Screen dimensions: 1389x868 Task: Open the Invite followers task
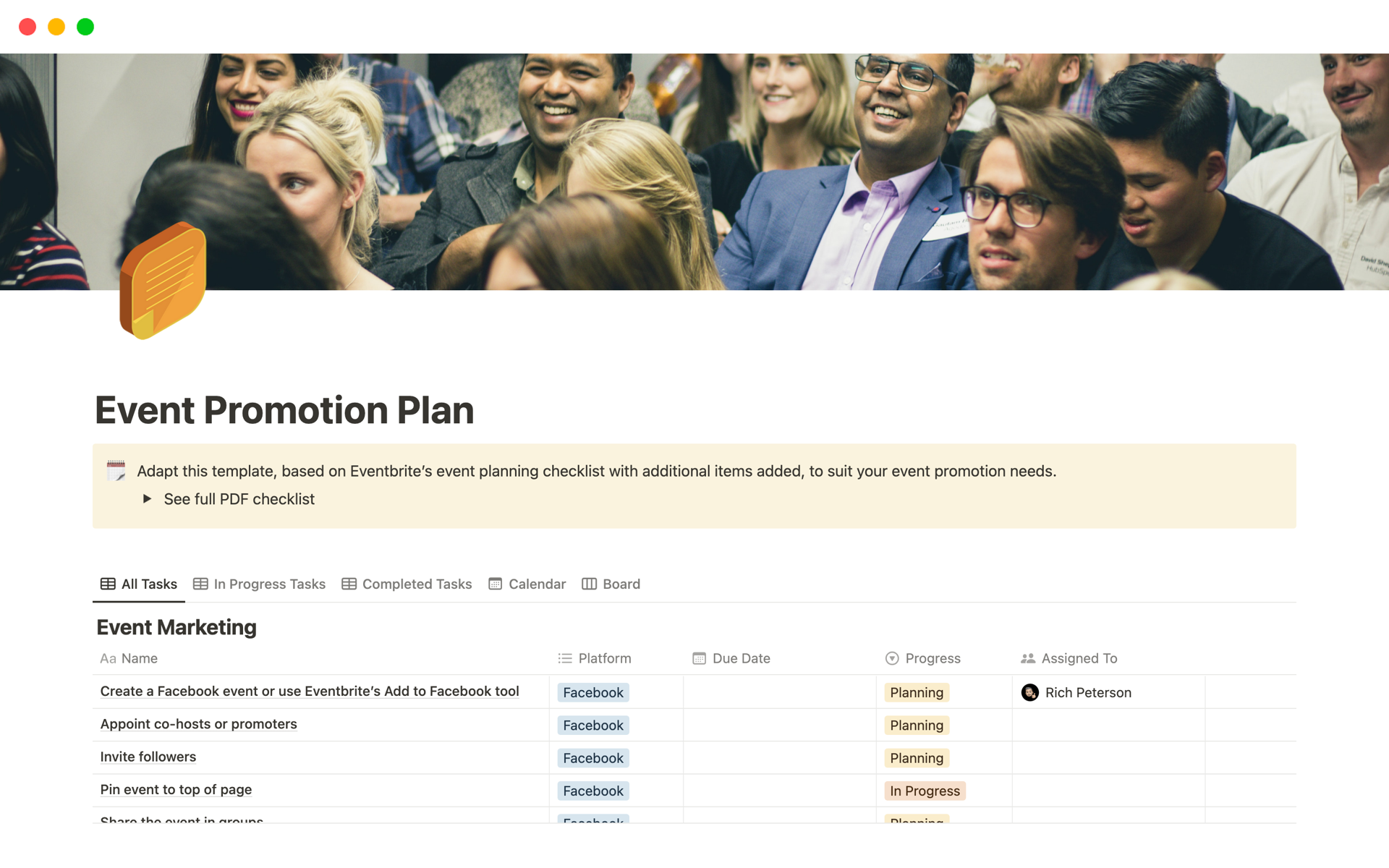[148, 757]
